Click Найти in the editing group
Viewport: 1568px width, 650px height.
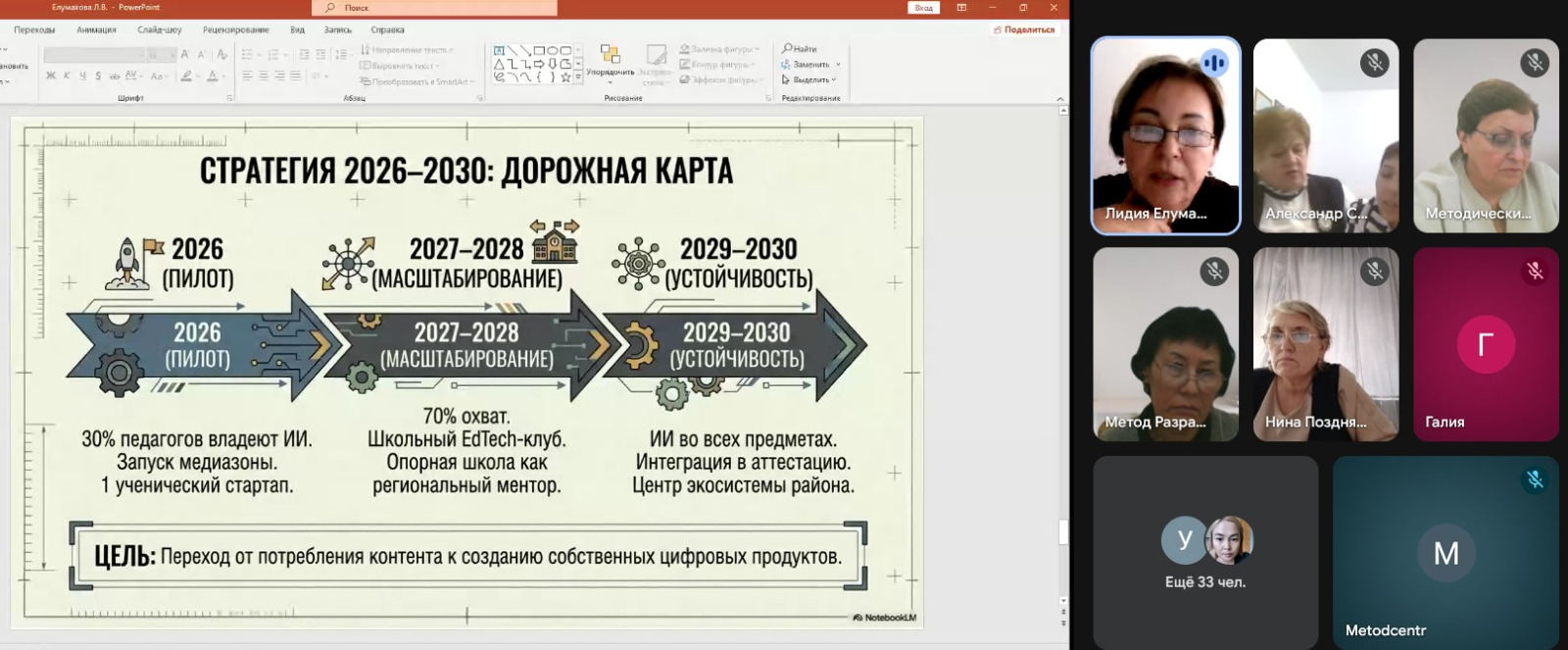coord(800,48)
